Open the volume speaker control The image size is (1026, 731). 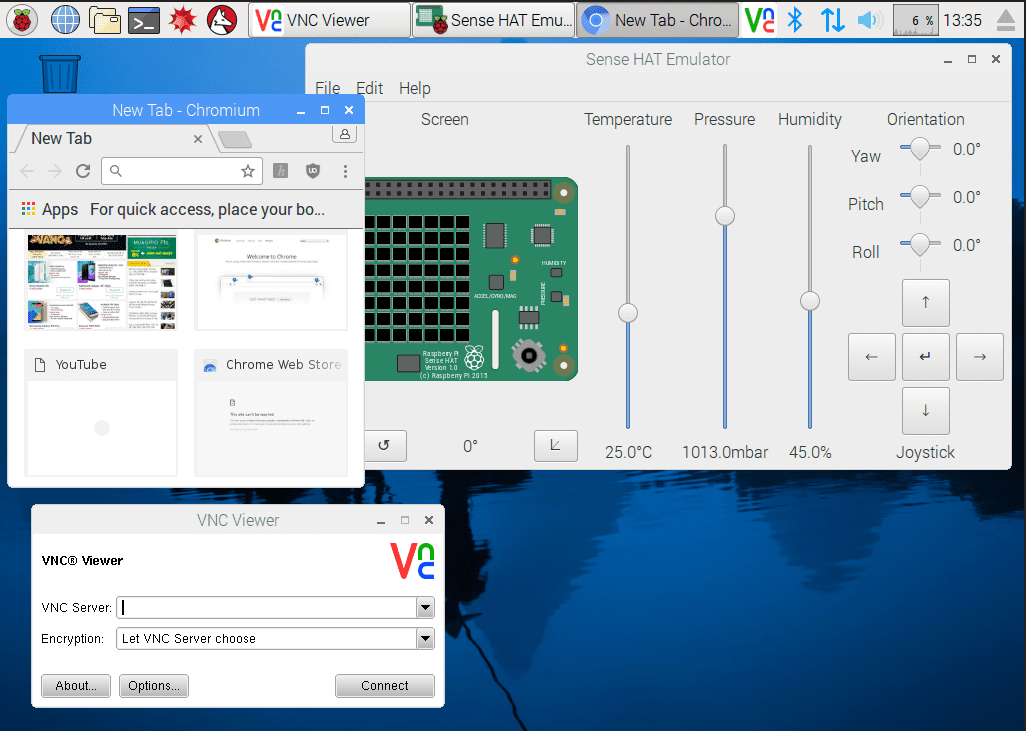(x=869, y=19)
